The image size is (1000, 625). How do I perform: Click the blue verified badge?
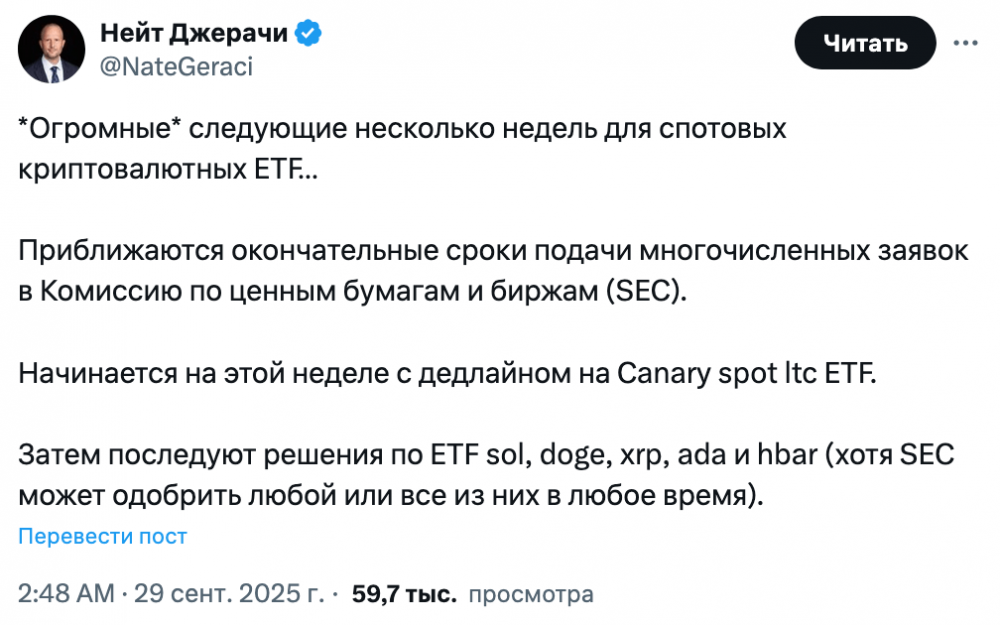(309, 34)
